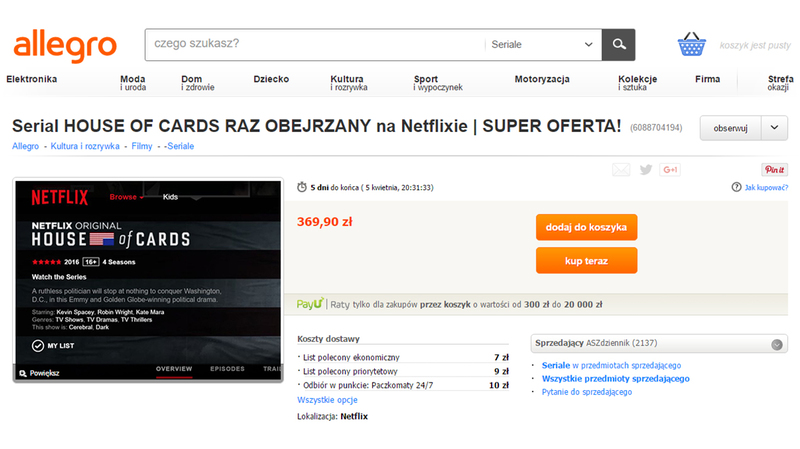Click the Odbiór w punkcie Paczkomaty row

(x=403, y=385)
